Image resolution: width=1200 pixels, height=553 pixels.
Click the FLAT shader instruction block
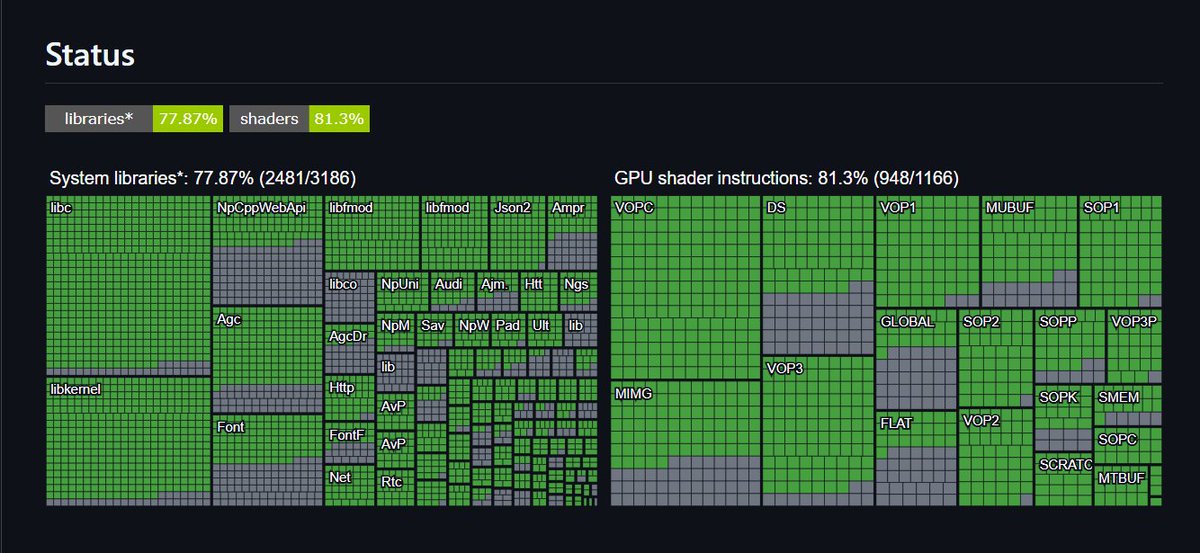(916, 458)
